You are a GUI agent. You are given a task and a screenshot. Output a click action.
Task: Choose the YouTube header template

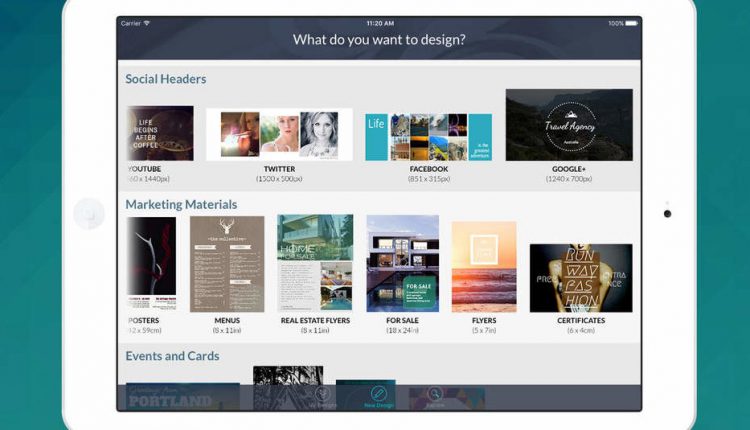[158, 133]
